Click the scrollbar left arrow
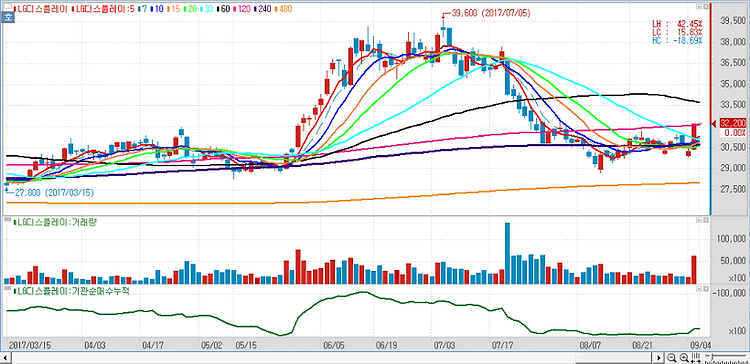 coord(6,358)
